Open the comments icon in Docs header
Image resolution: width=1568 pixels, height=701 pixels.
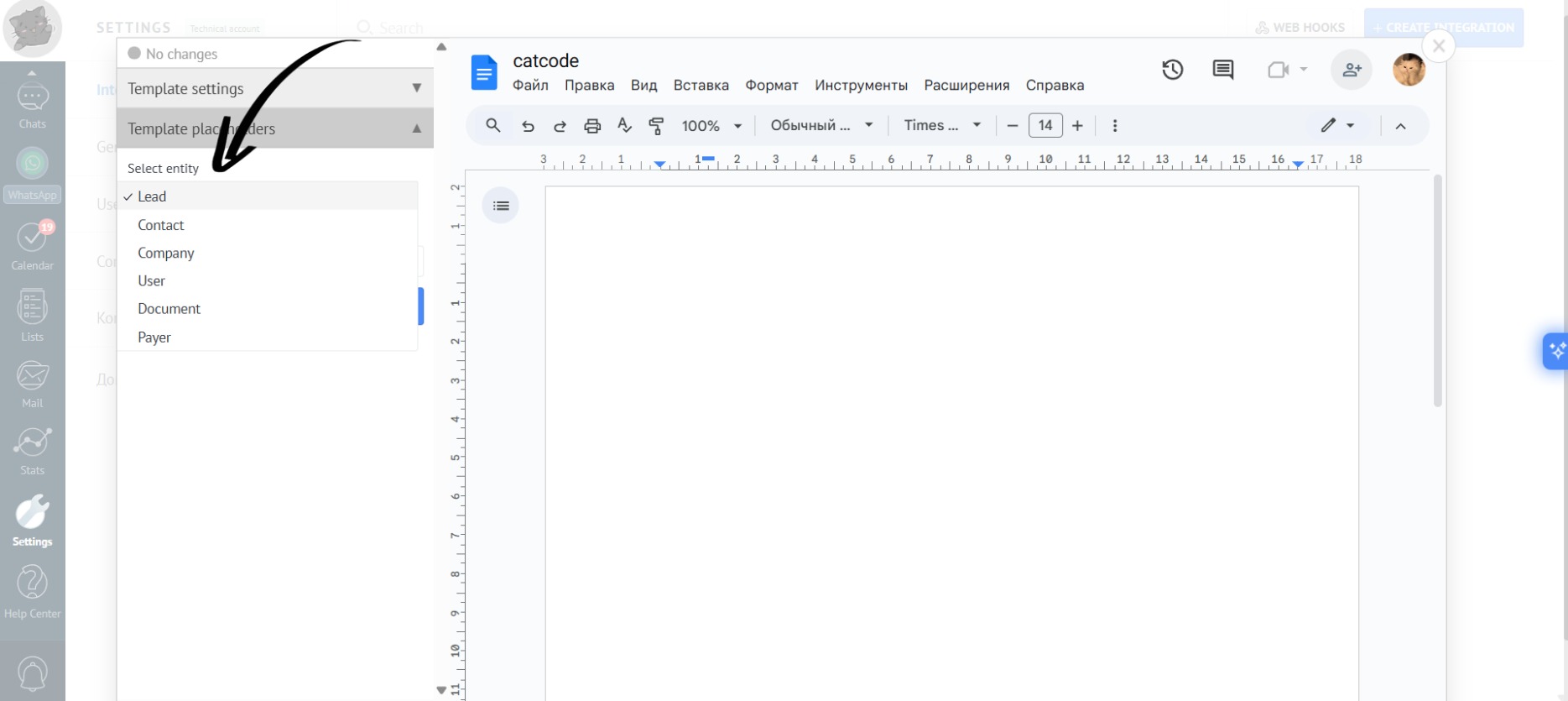1222,70
